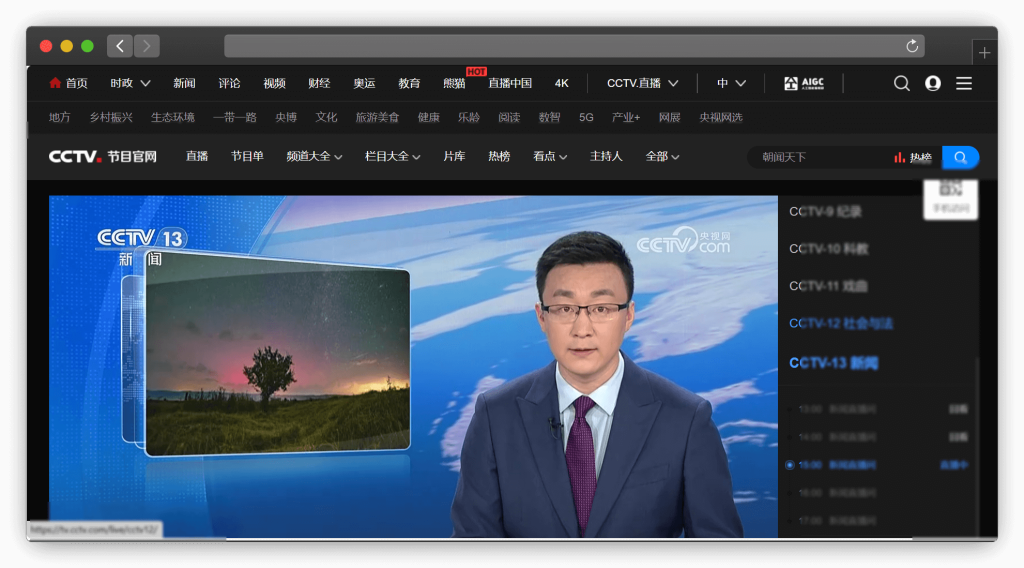Go to the 一带一路 link
The width and height of the screenshot is (1024, 568).
(x=234, y=118)
